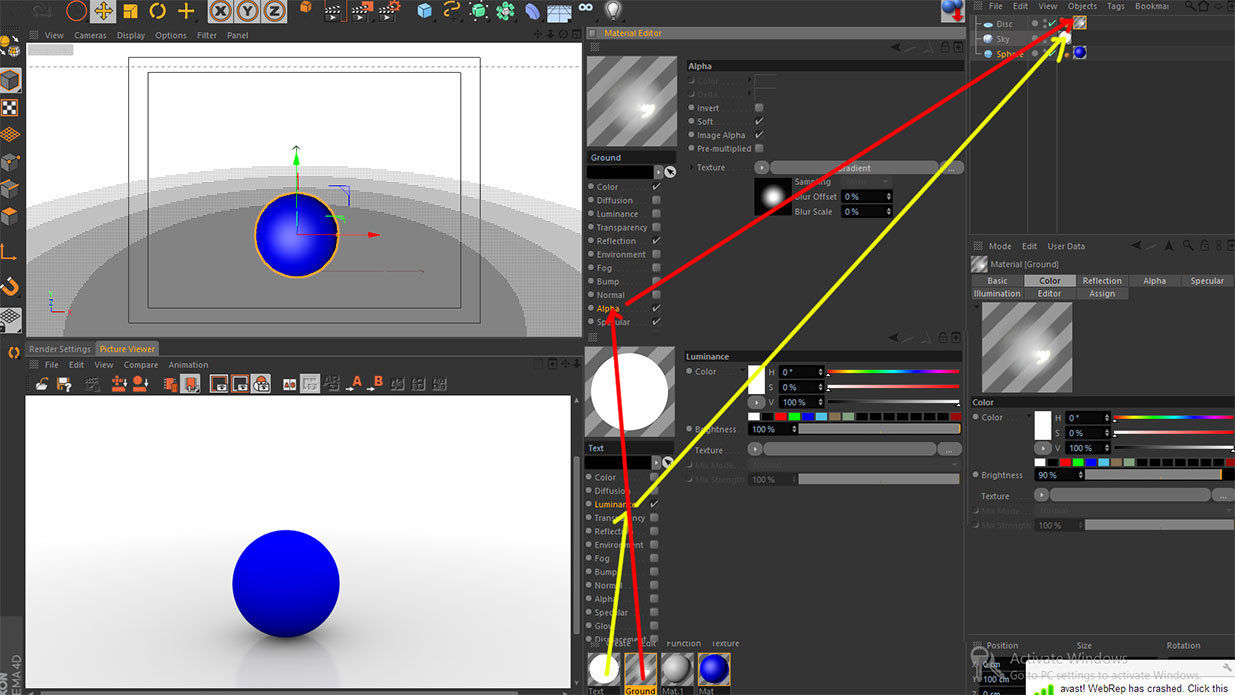Select the Sphere object in Object Manager
This screenshot has height=695, width=1235.
click(x=1009, y=53)
